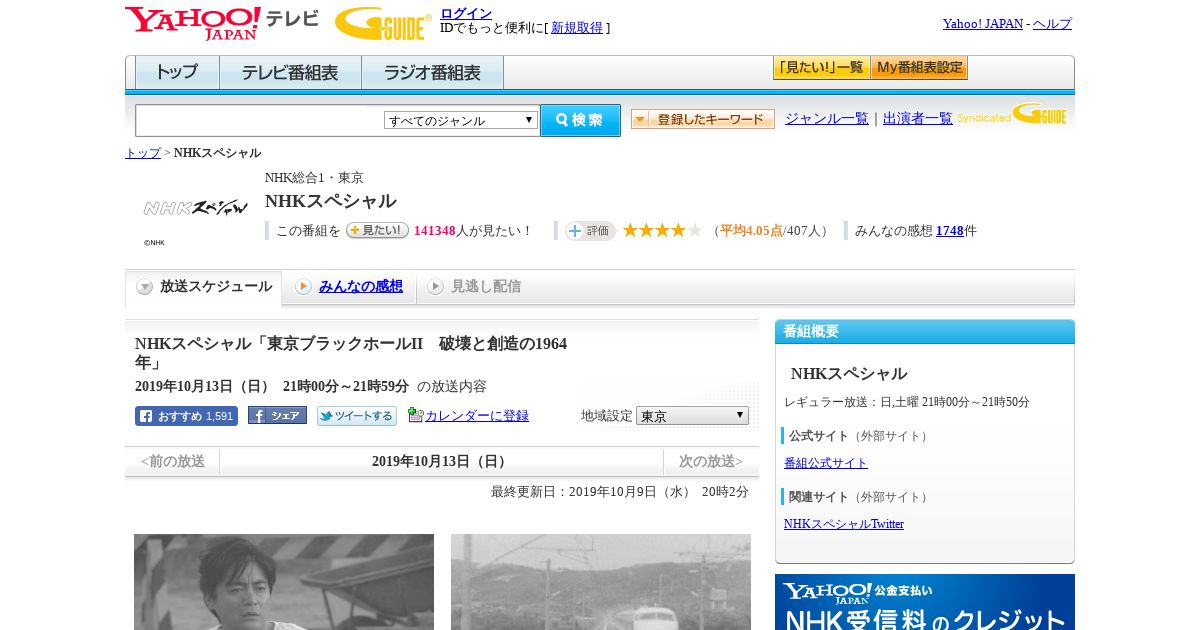Click カレンダーに登録 link
1200x630 pixels.
477,416
